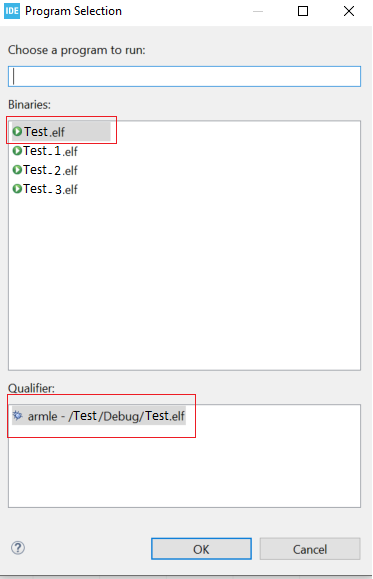This screenshot has height=579, width=373.
Task: Click the IDE logo in title bar
Action: (12, 11)
